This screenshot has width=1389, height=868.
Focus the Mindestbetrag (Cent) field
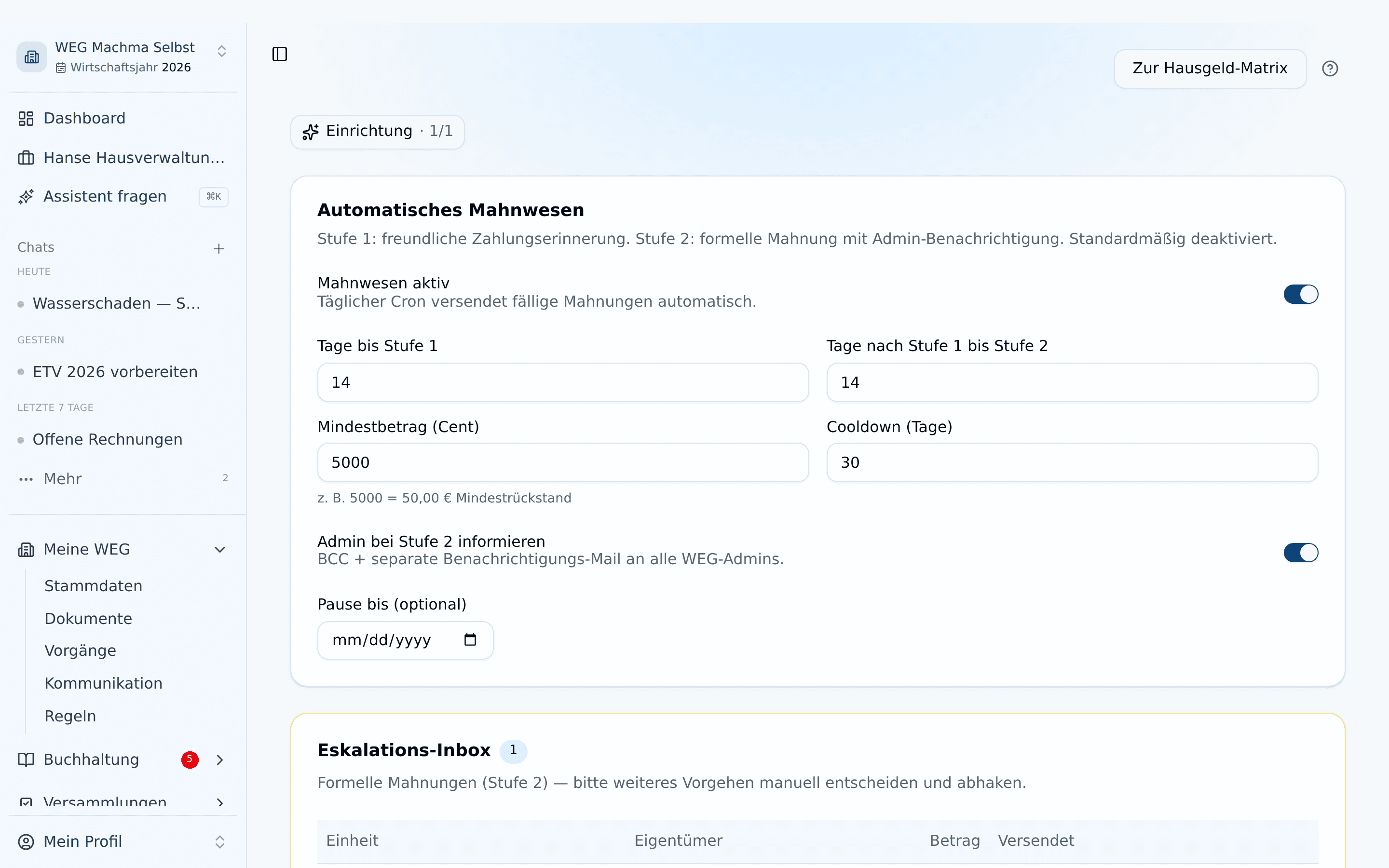pos(562,462)
